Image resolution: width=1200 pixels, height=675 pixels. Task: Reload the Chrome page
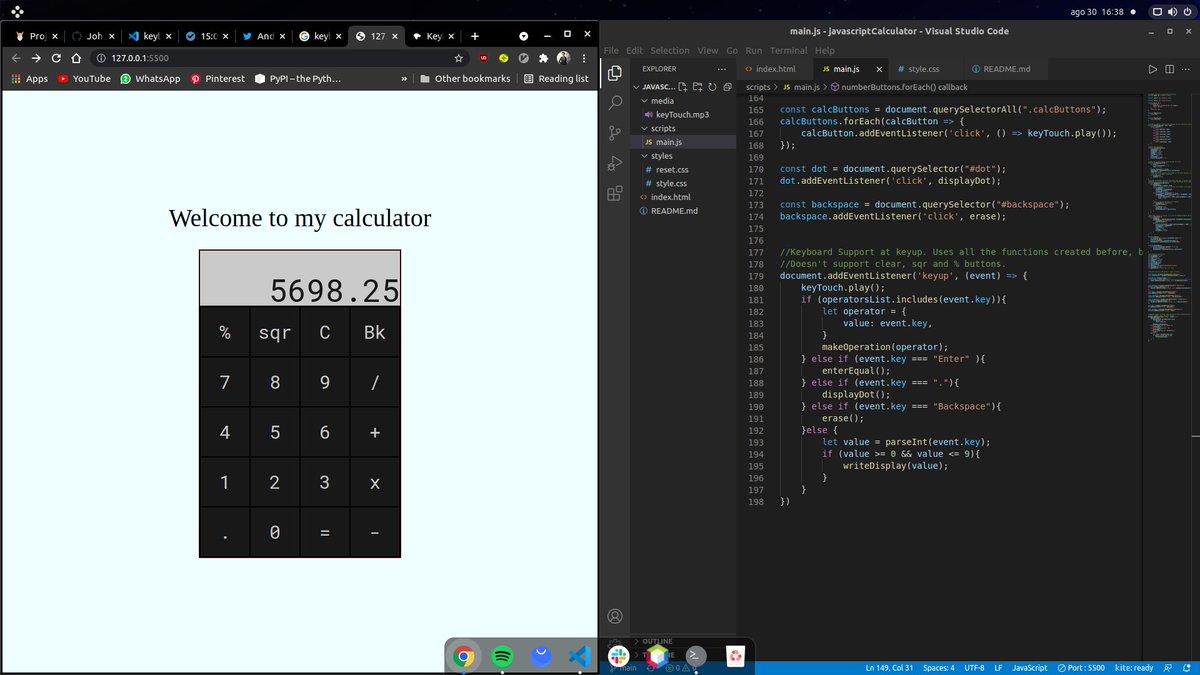pos(56,58)
